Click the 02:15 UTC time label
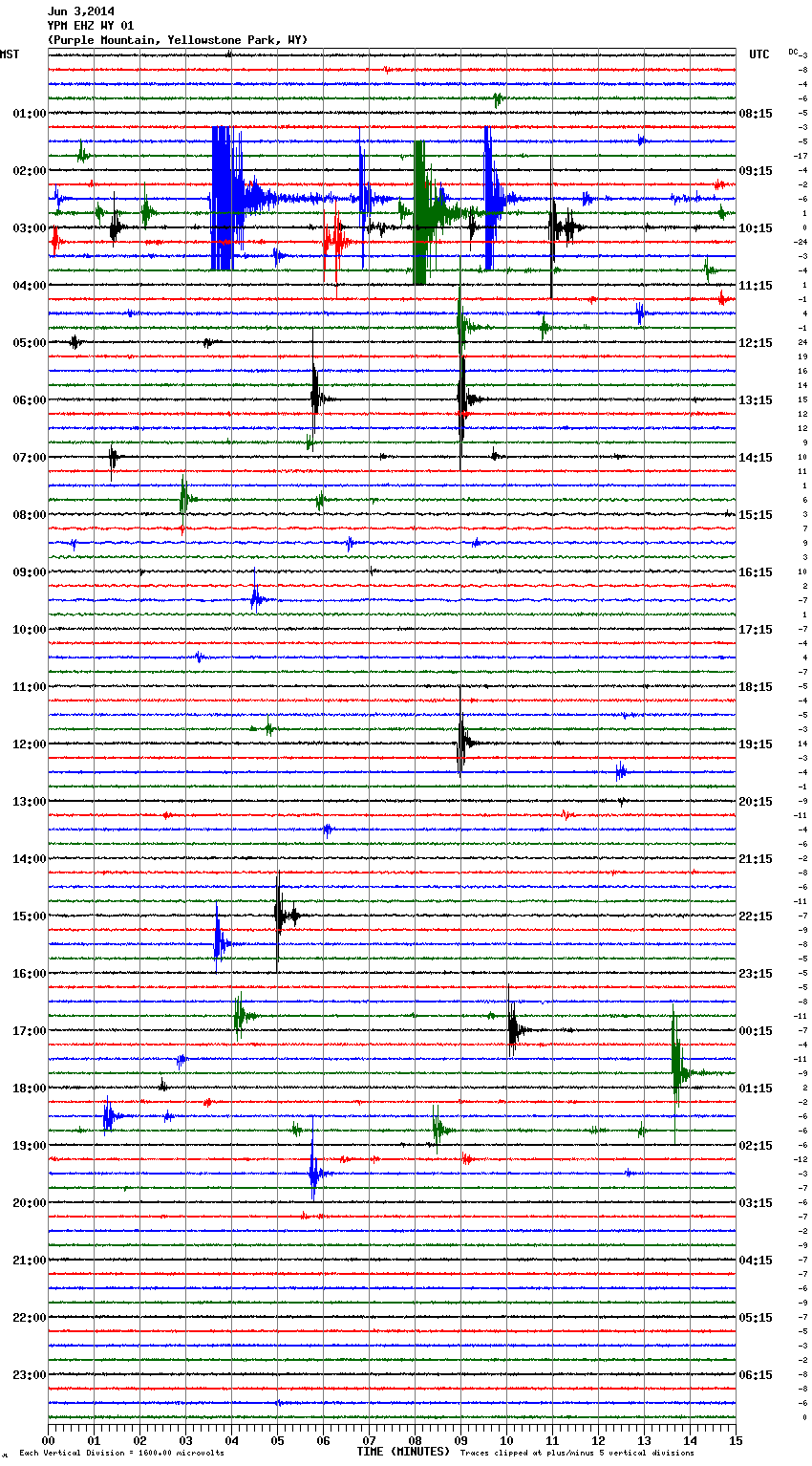This screenshot has width=812, height=1466. click(756, 1146)
